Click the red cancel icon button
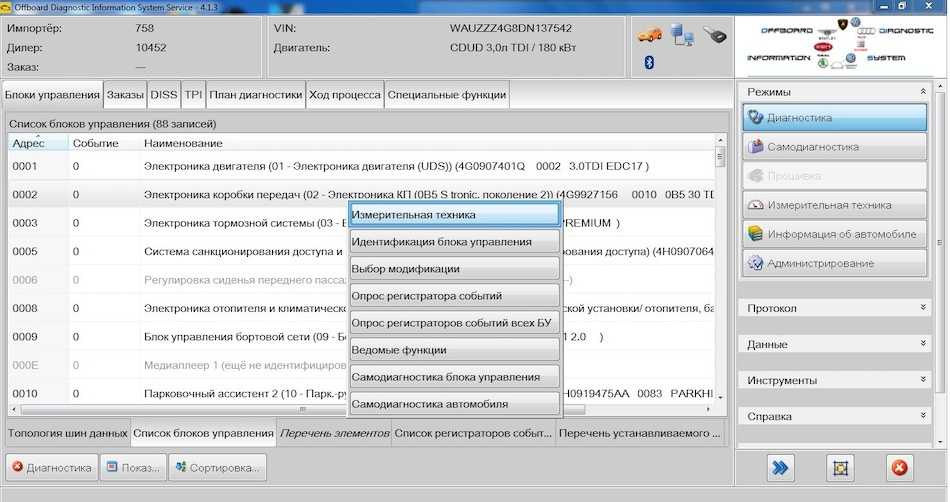 pos(899,467)
